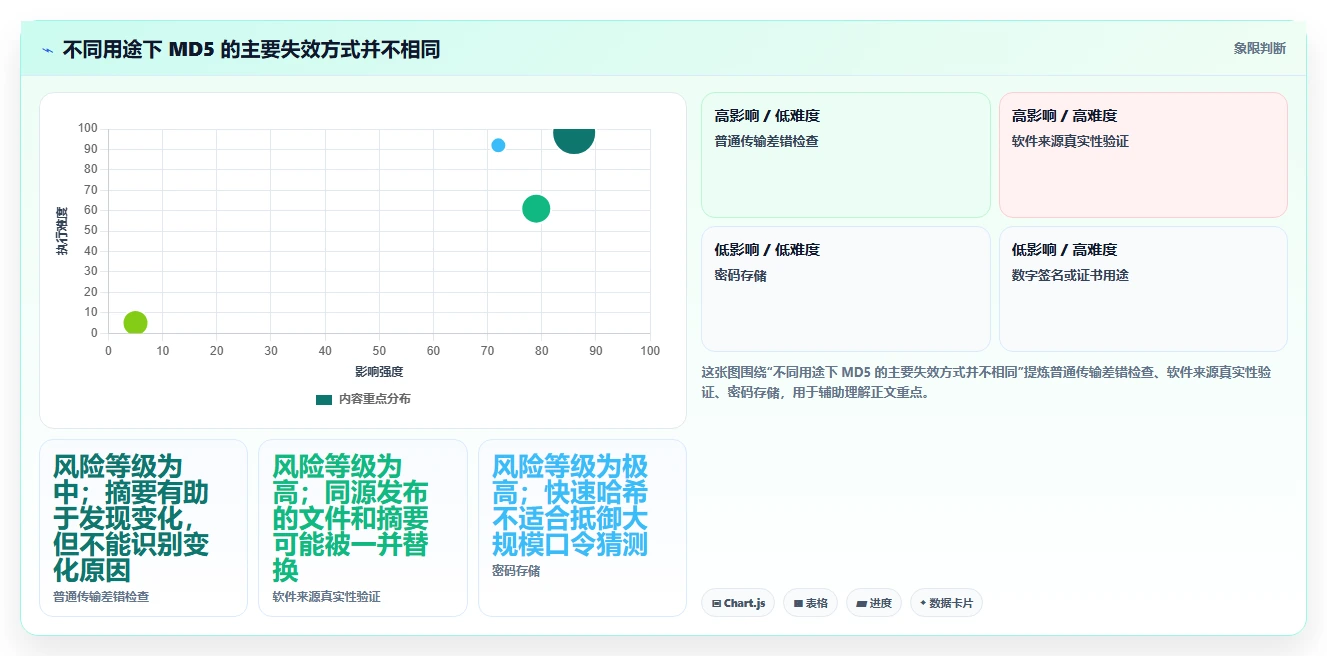Screen dimensions: 1327x656
Task: Click the 影响强度 x-axis title
Action: (x=379, y=372)
